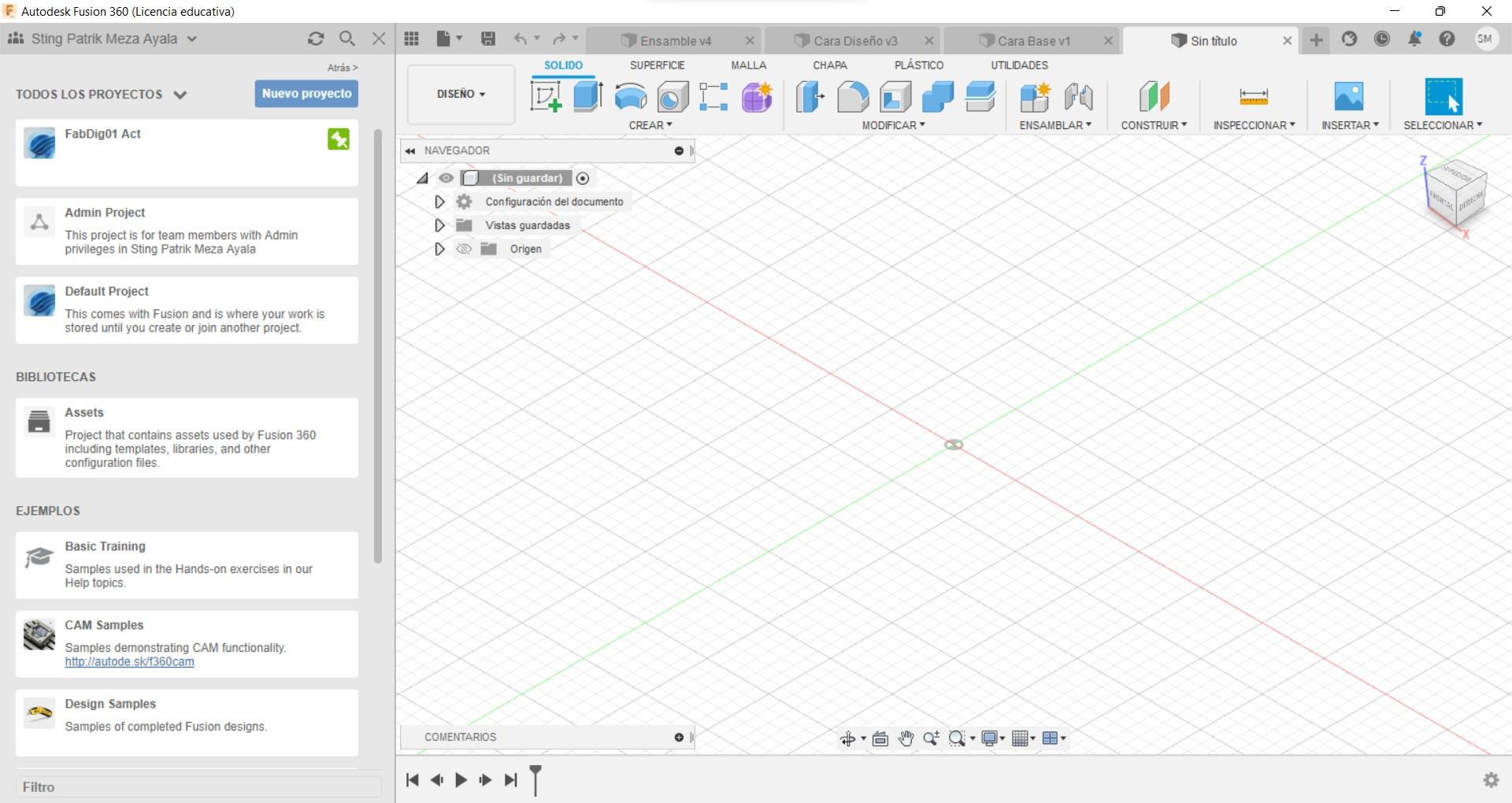
Task: Open the Revolve tool
Action: (x=630, y=96)
